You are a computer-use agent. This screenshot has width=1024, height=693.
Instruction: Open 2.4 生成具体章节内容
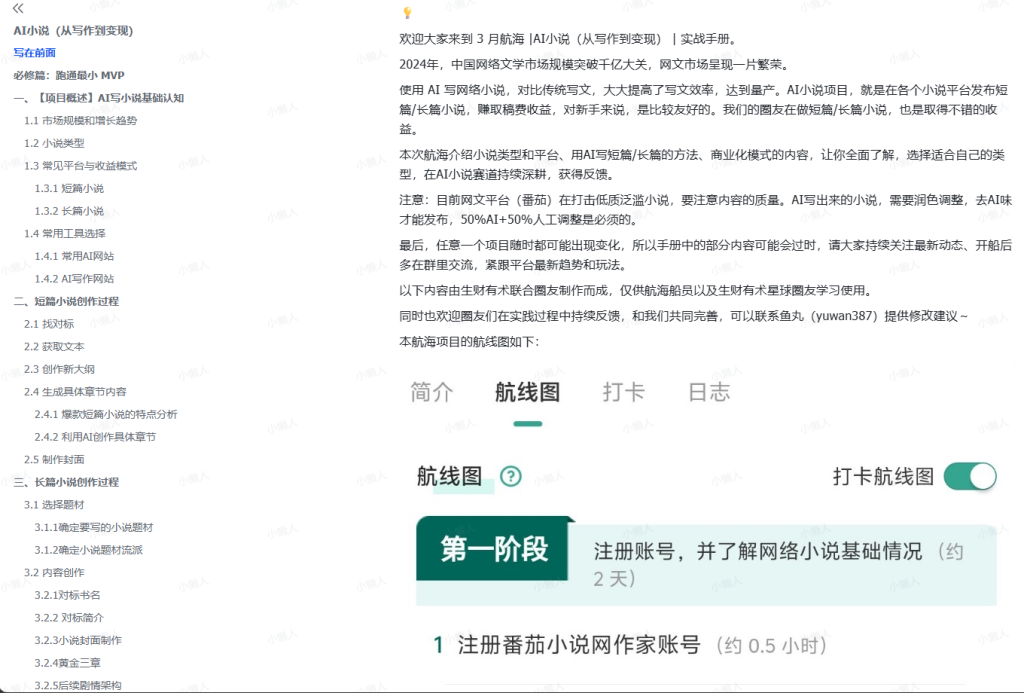pyautogui.click(x=75, y=392)
